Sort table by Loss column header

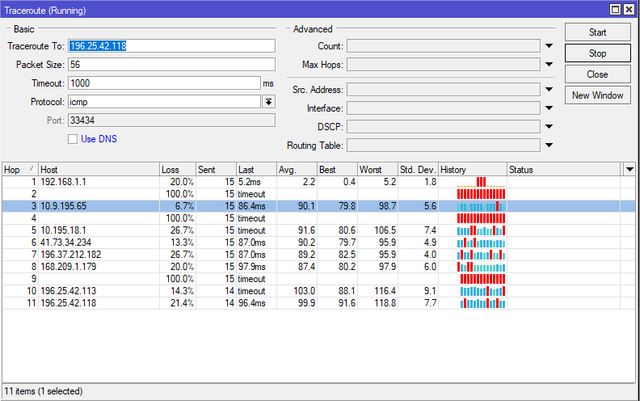point(177,169)
